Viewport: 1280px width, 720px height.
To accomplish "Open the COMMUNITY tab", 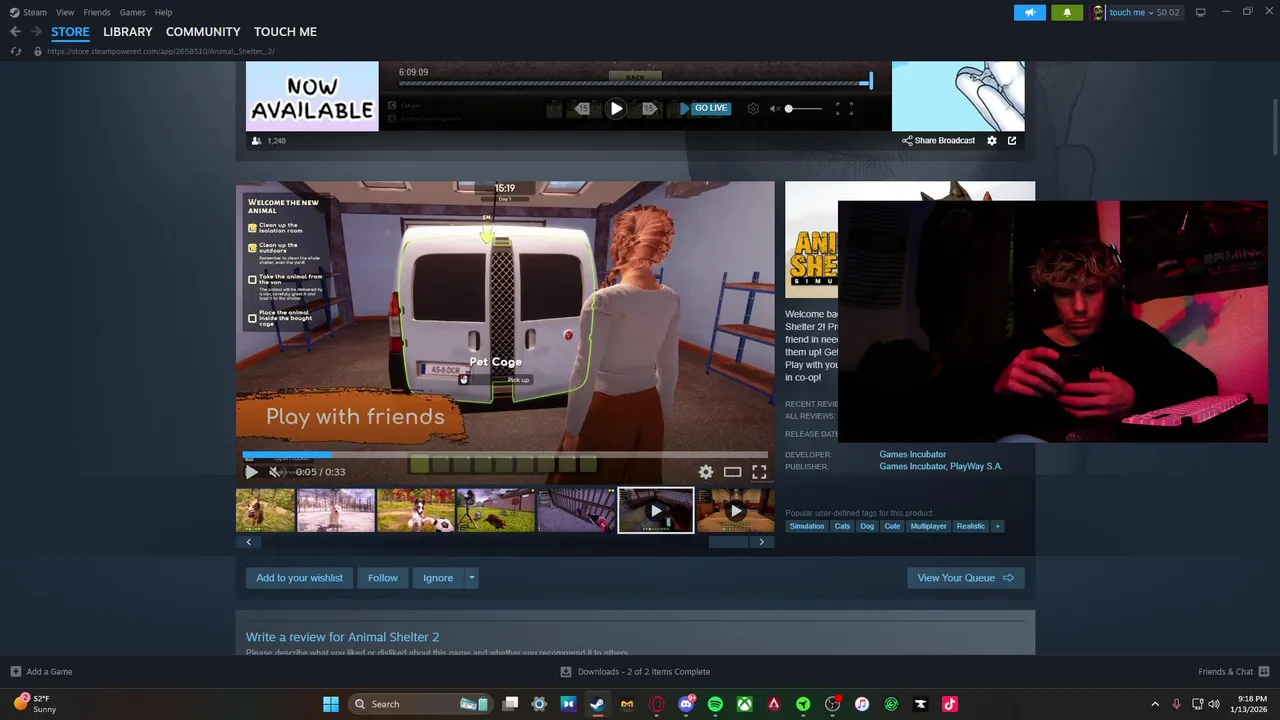I will [203, 32].
